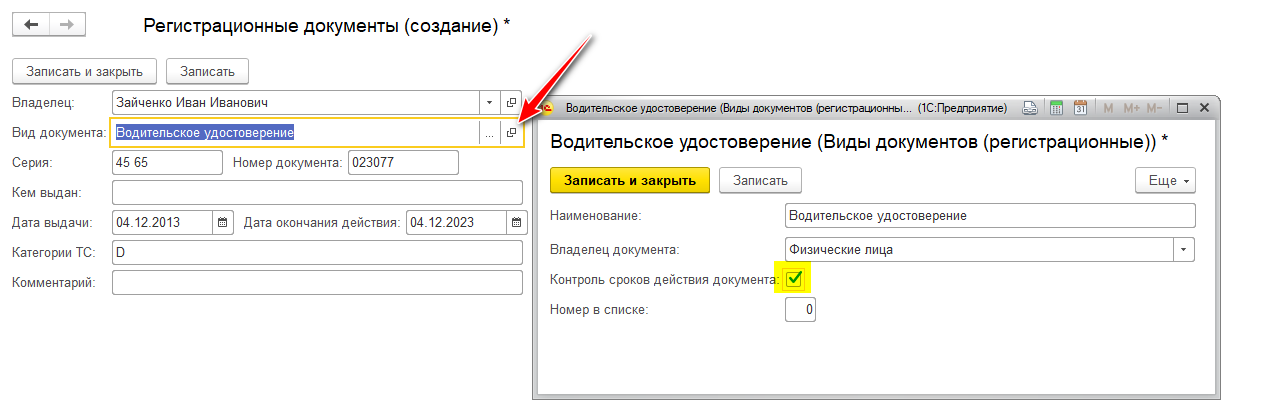
Task: Open the Владелец field's linked record icon
Action: pos(511,103)
